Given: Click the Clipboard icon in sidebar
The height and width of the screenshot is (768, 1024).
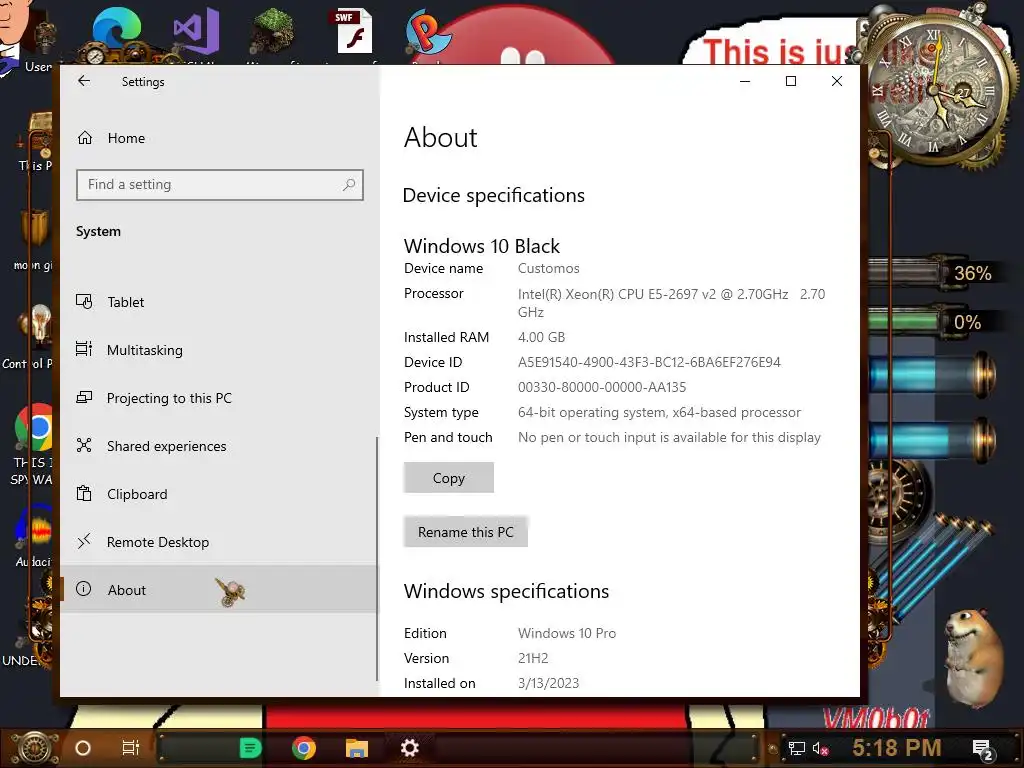Looking at the screenshot, I should (x=84, y=493).
